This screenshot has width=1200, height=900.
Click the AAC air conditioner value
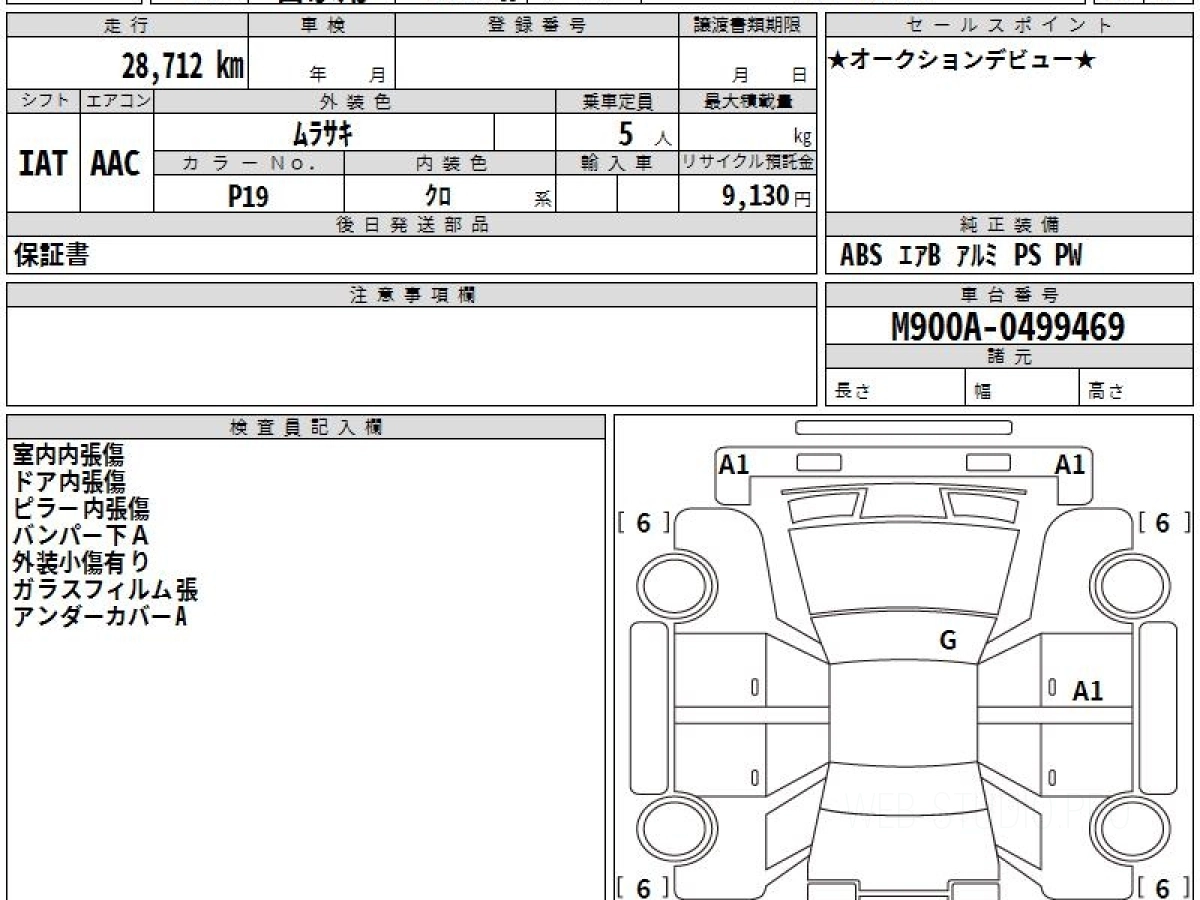click(116, 163)
